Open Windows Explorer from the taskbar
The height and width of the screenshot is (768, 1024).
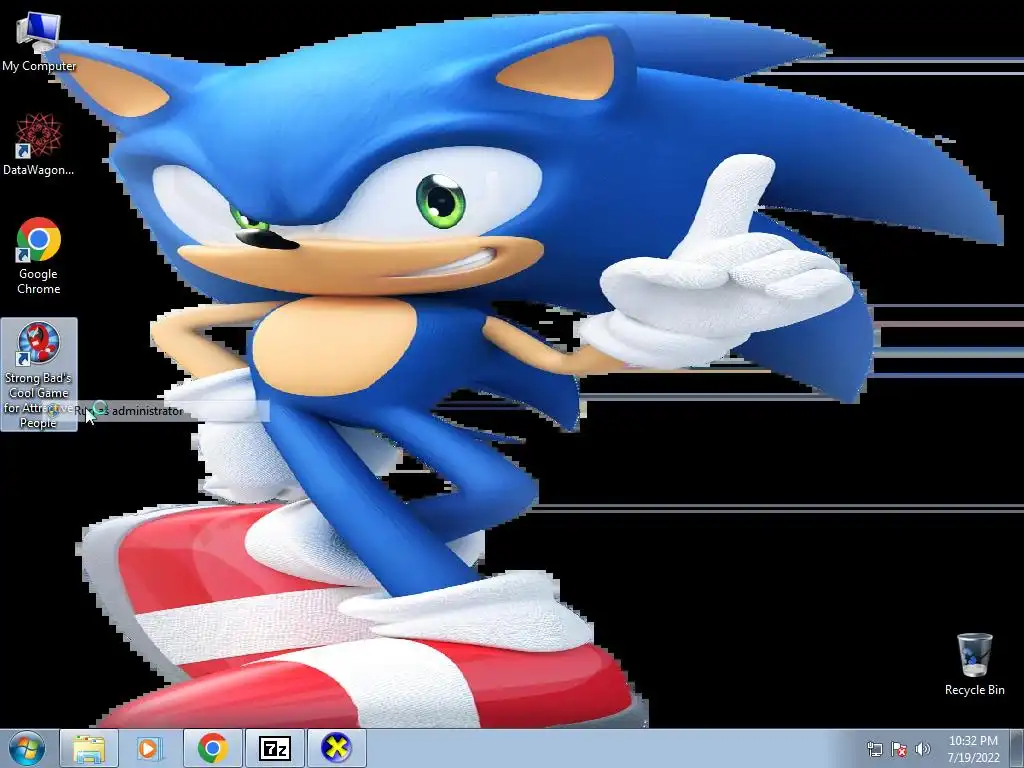point(89,749)
